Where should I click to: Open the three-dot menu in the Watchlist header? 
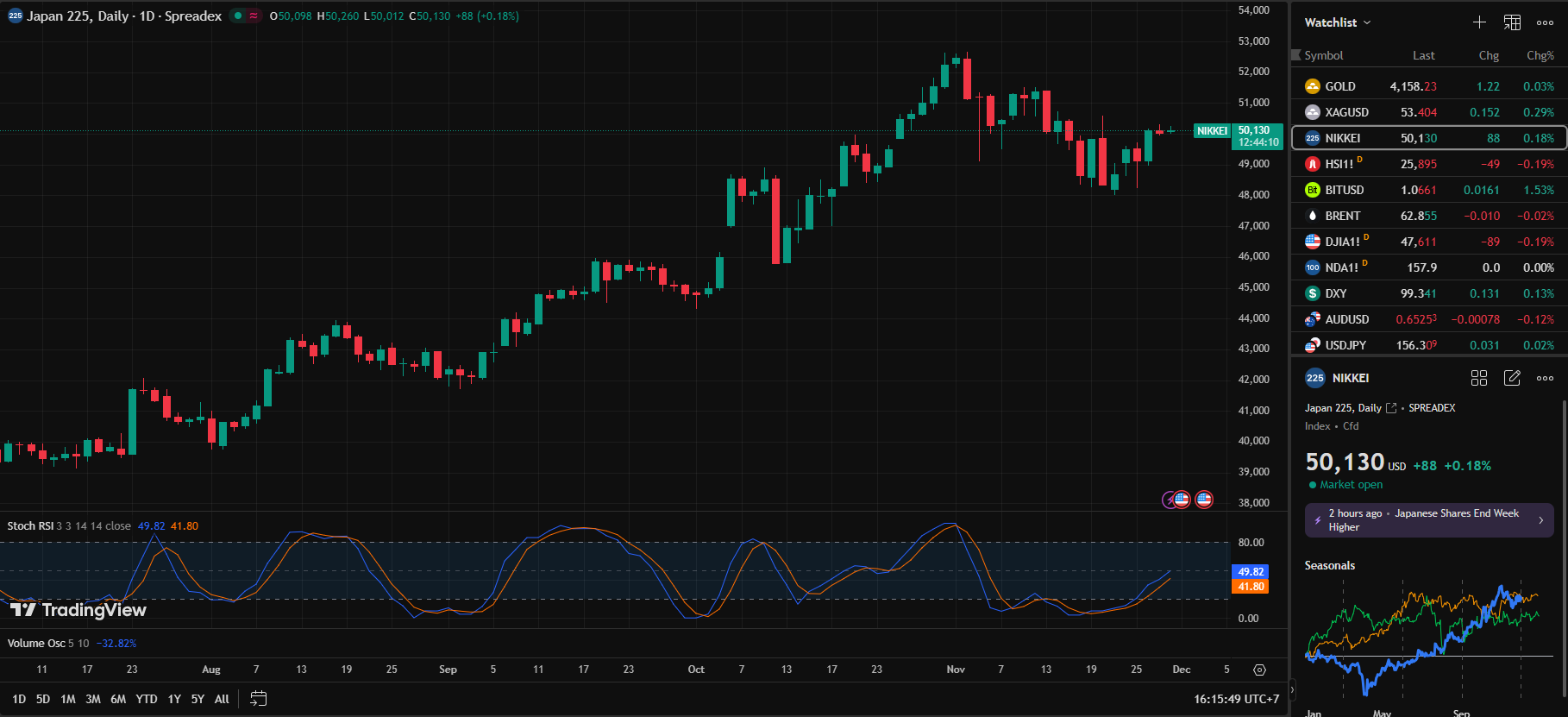(x=1545, y=22)
